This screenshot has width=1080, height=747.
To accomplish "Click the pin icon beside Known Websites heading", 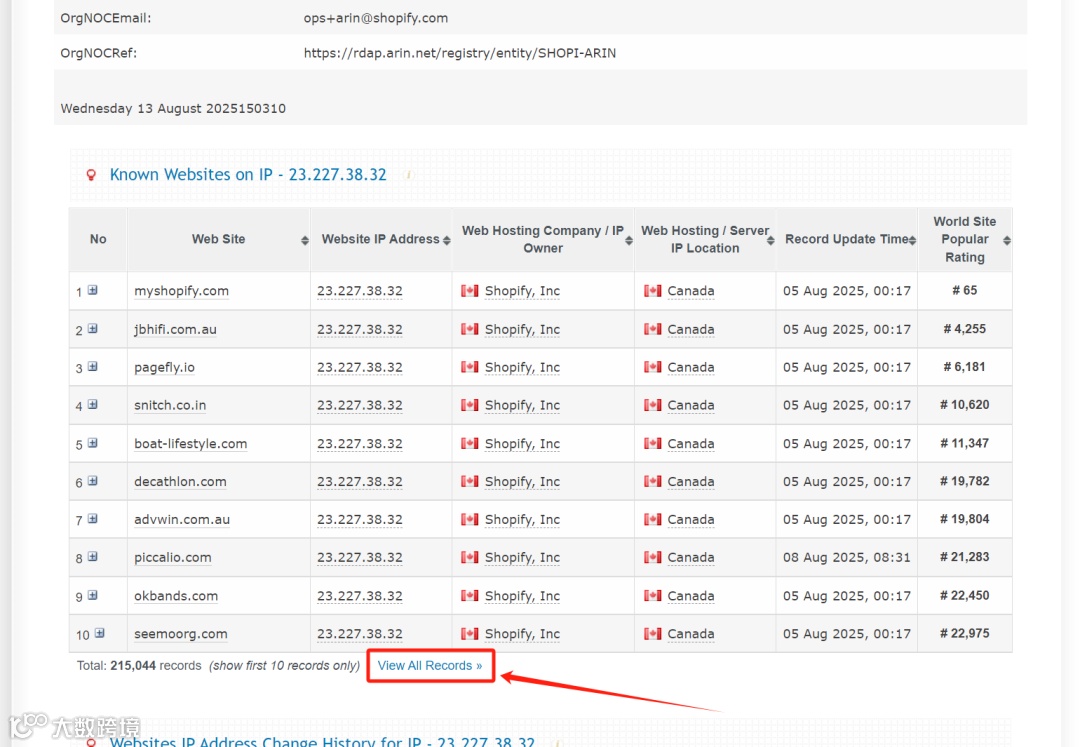I will coord(90,175).
